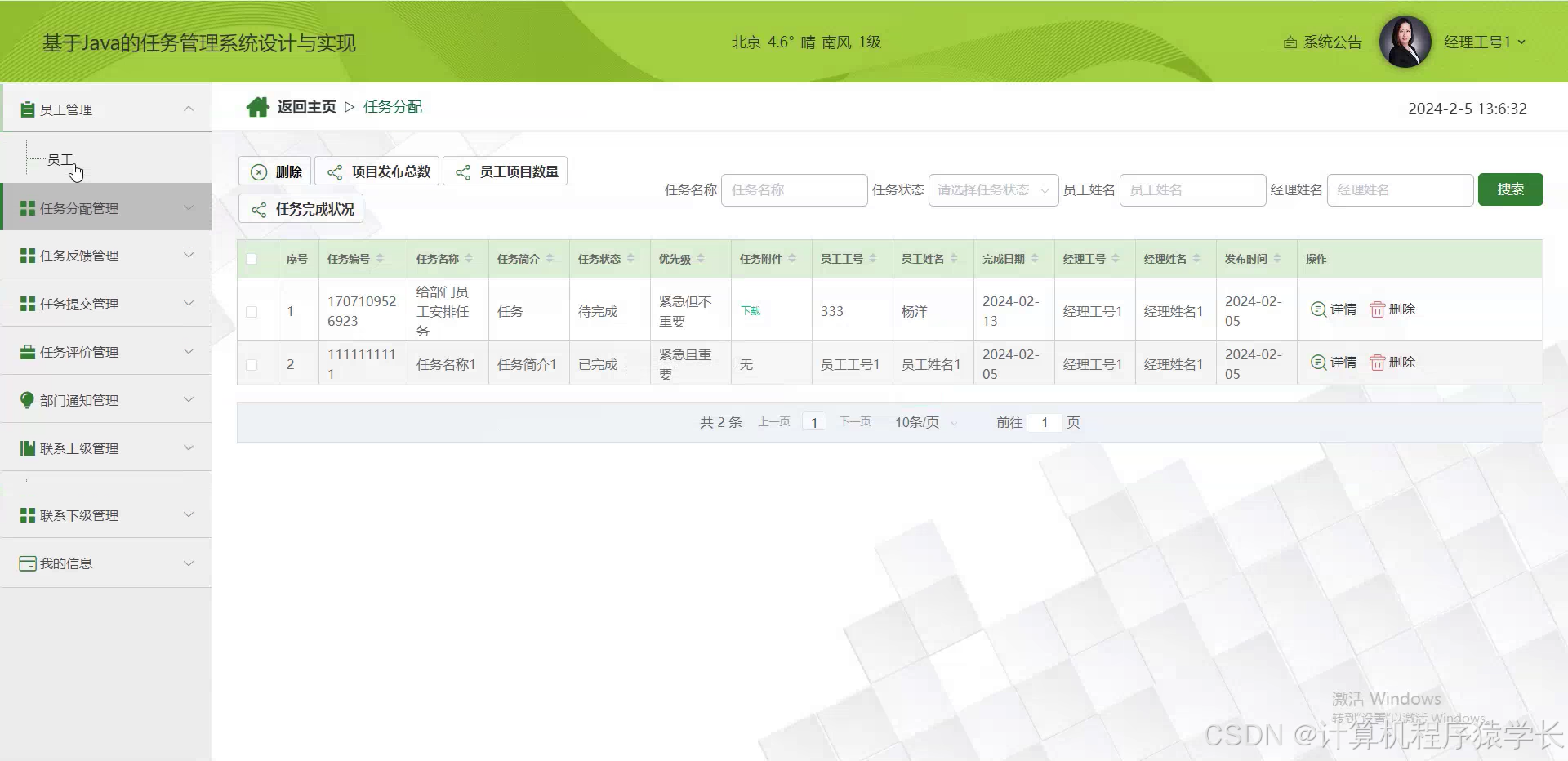Click the 前往 page number field
This screenshot has height=761, width=1568.
point(1045,422)
